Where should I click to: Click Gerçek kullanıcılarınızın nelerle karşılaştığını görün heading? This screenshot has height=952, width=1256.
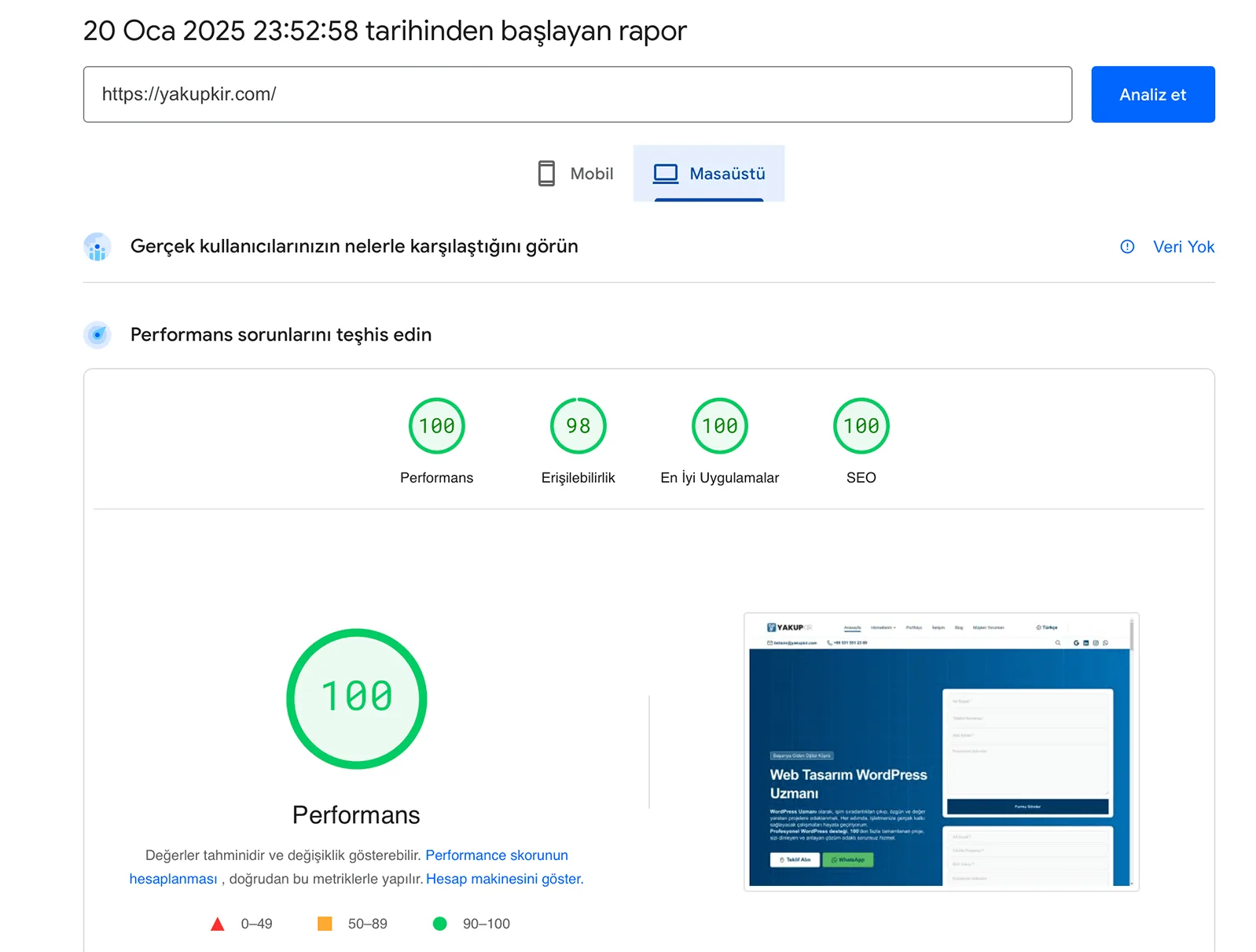pos(354,247)
